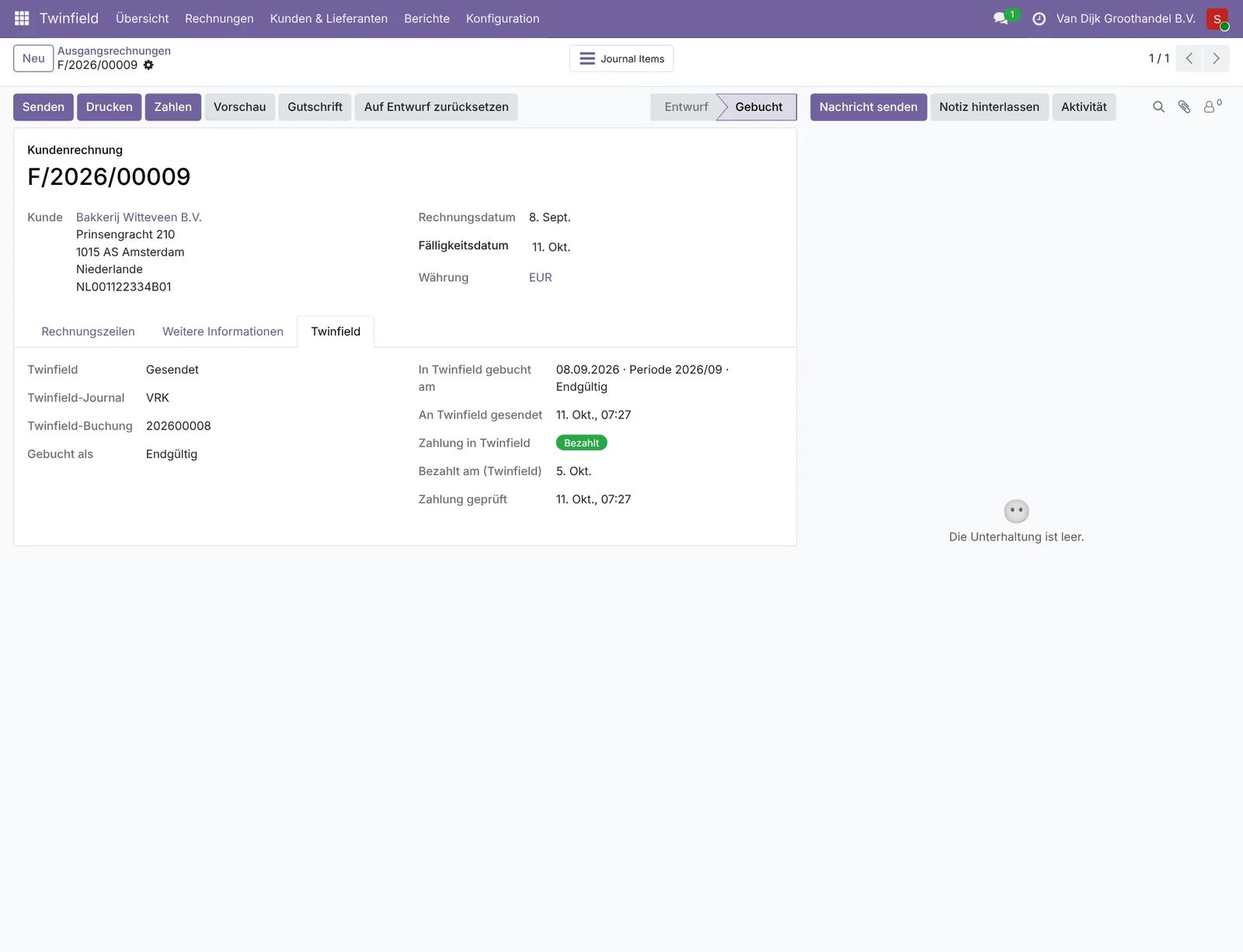Screen dimensions: 1243x952
Task: Open customer Bakkerij Witteveen B.V. link
Action: [x=139, y=217]
